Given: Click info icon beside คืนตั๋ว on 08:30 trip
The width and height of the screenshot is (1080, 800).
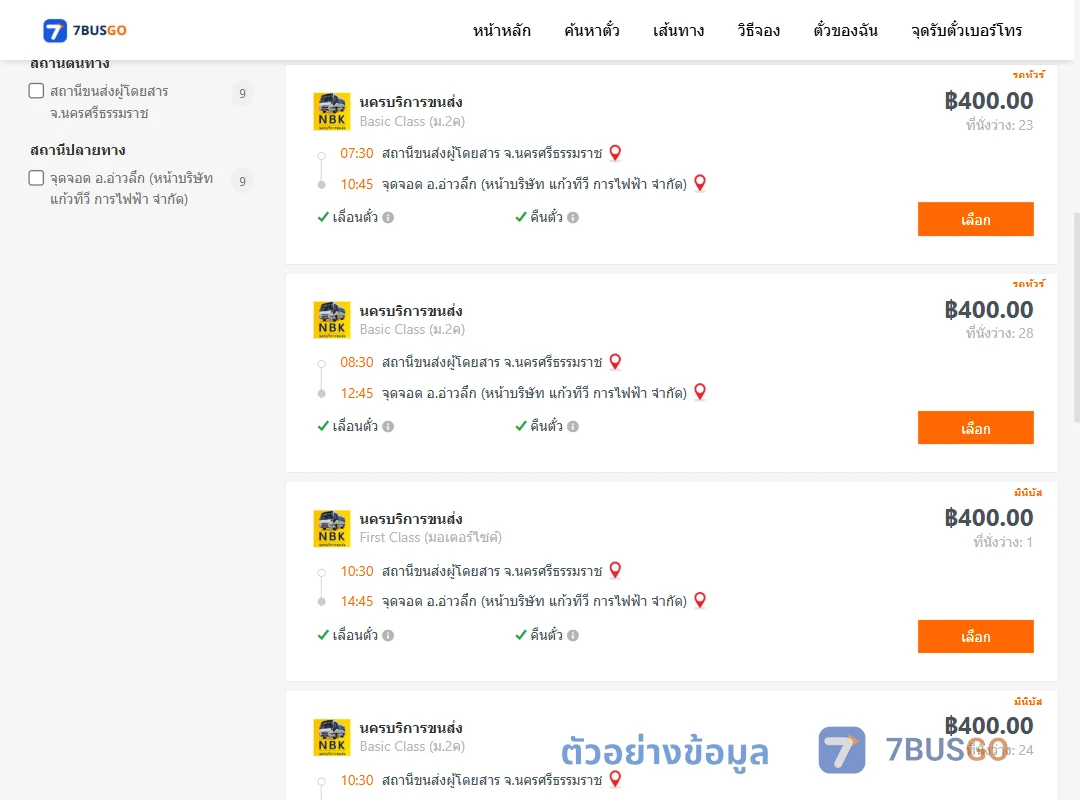Looking at the screenshot, I should (573, 427).
